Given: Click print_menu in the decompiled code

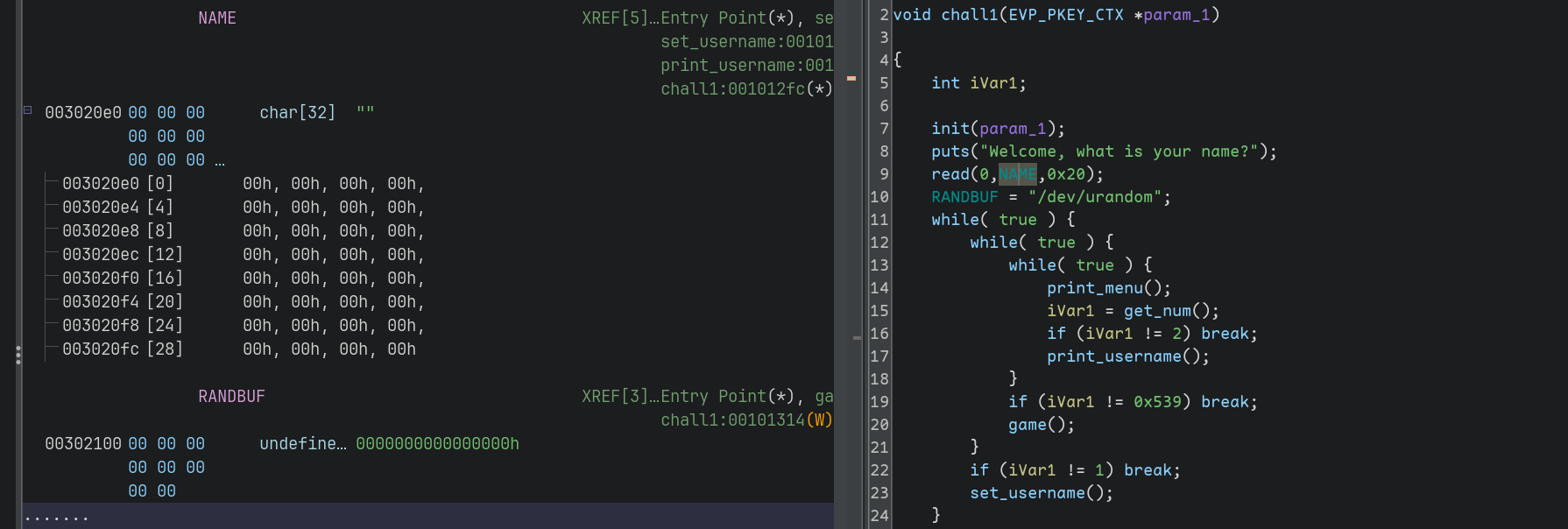Looking at the screenshot, I should (1094, 288).
